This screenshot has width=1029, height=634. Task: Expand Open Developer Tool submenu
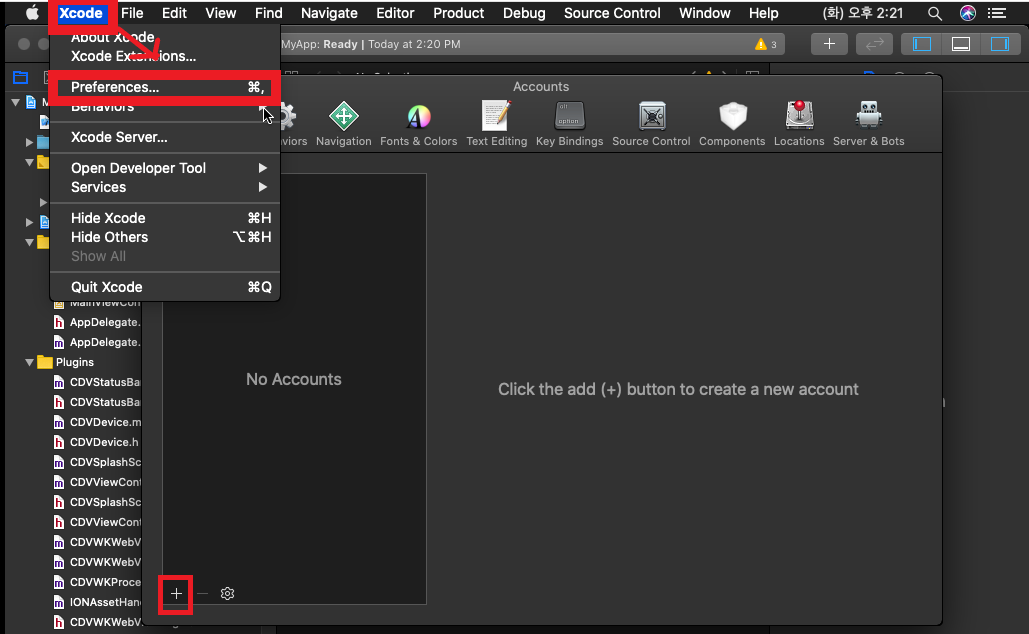[x=165, y=168]
